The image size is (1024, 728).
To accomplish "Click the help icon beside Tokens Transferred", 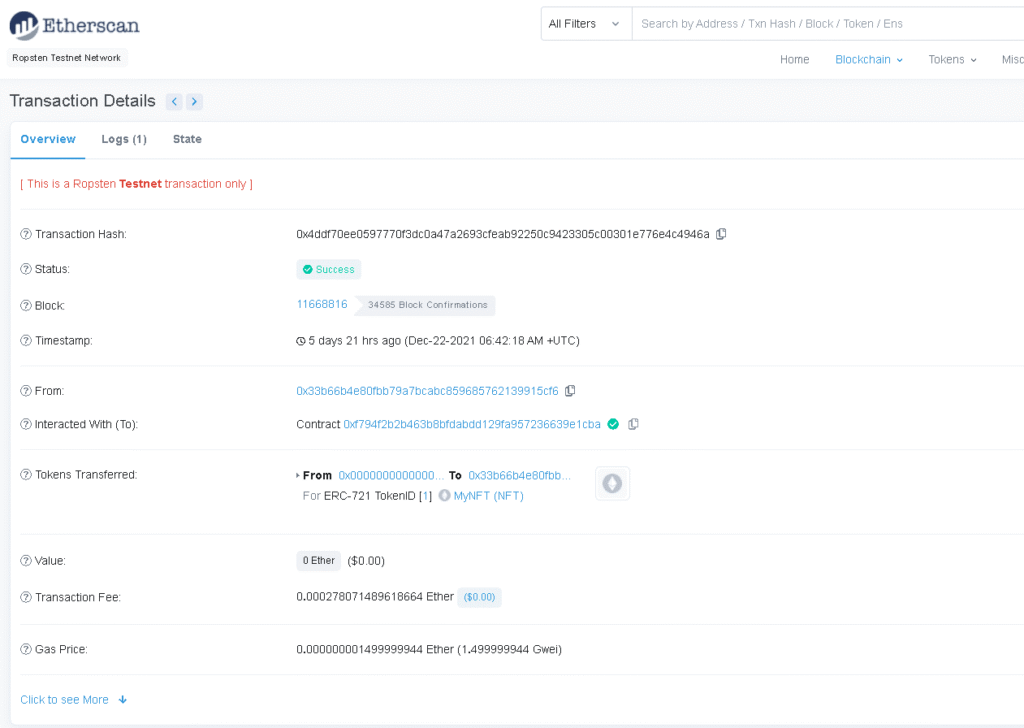I will (26, 475).
